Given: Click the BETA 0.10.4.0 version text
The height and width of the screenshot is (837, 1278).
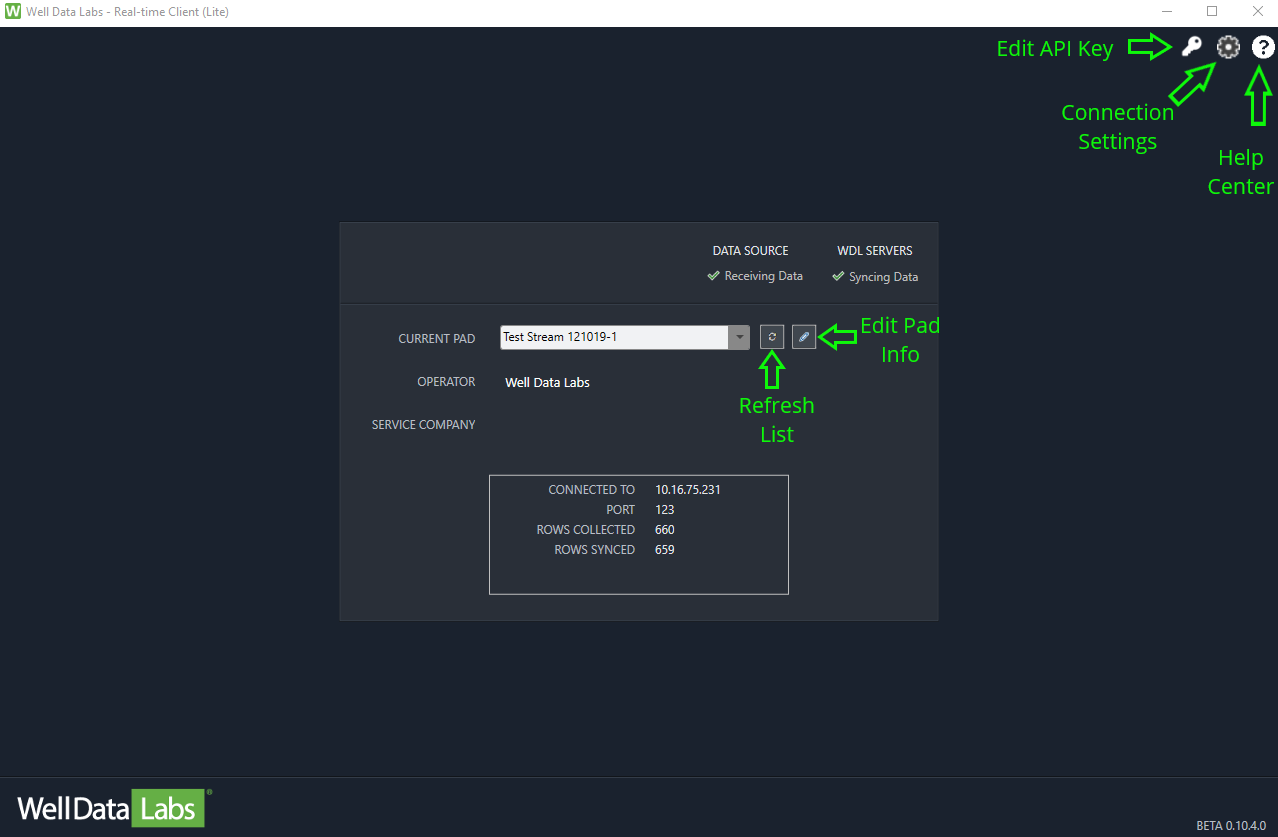Looking at the screenshot, I should pyautogui.click(x=1233, y=826).
